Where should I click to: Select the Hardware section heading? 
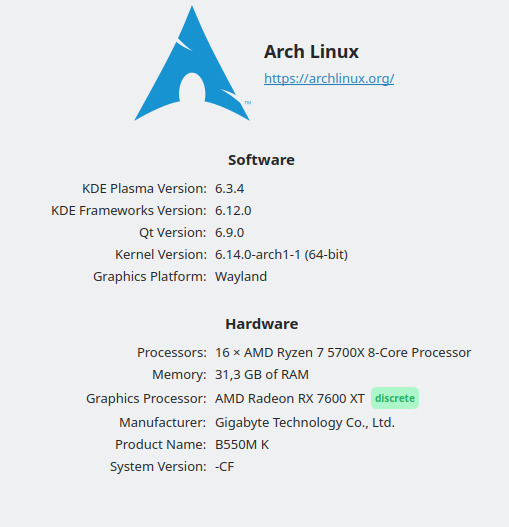tap(262, 324)
